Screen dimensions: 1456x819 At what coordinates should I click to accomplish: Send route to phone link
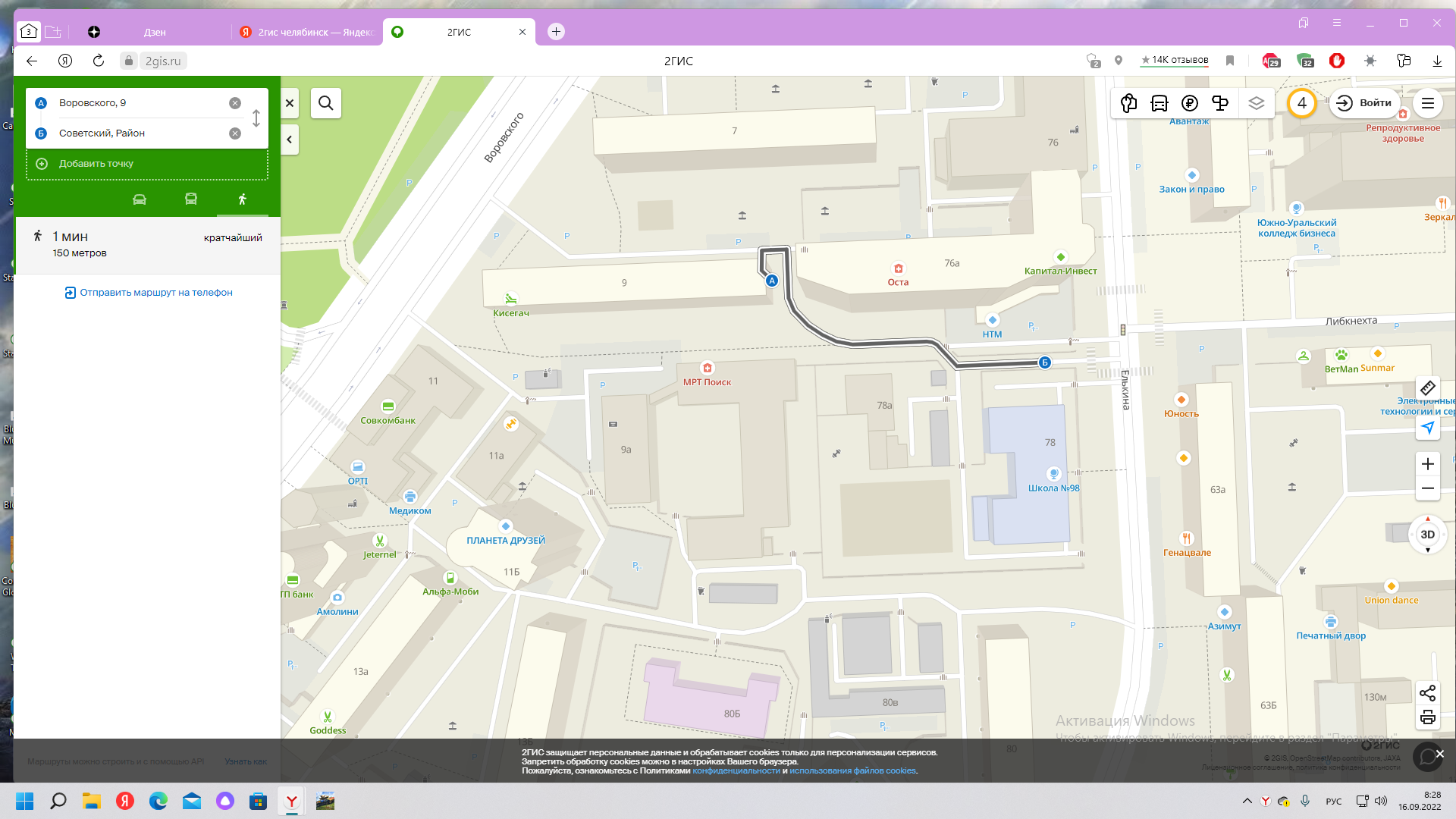click(149, 293)
